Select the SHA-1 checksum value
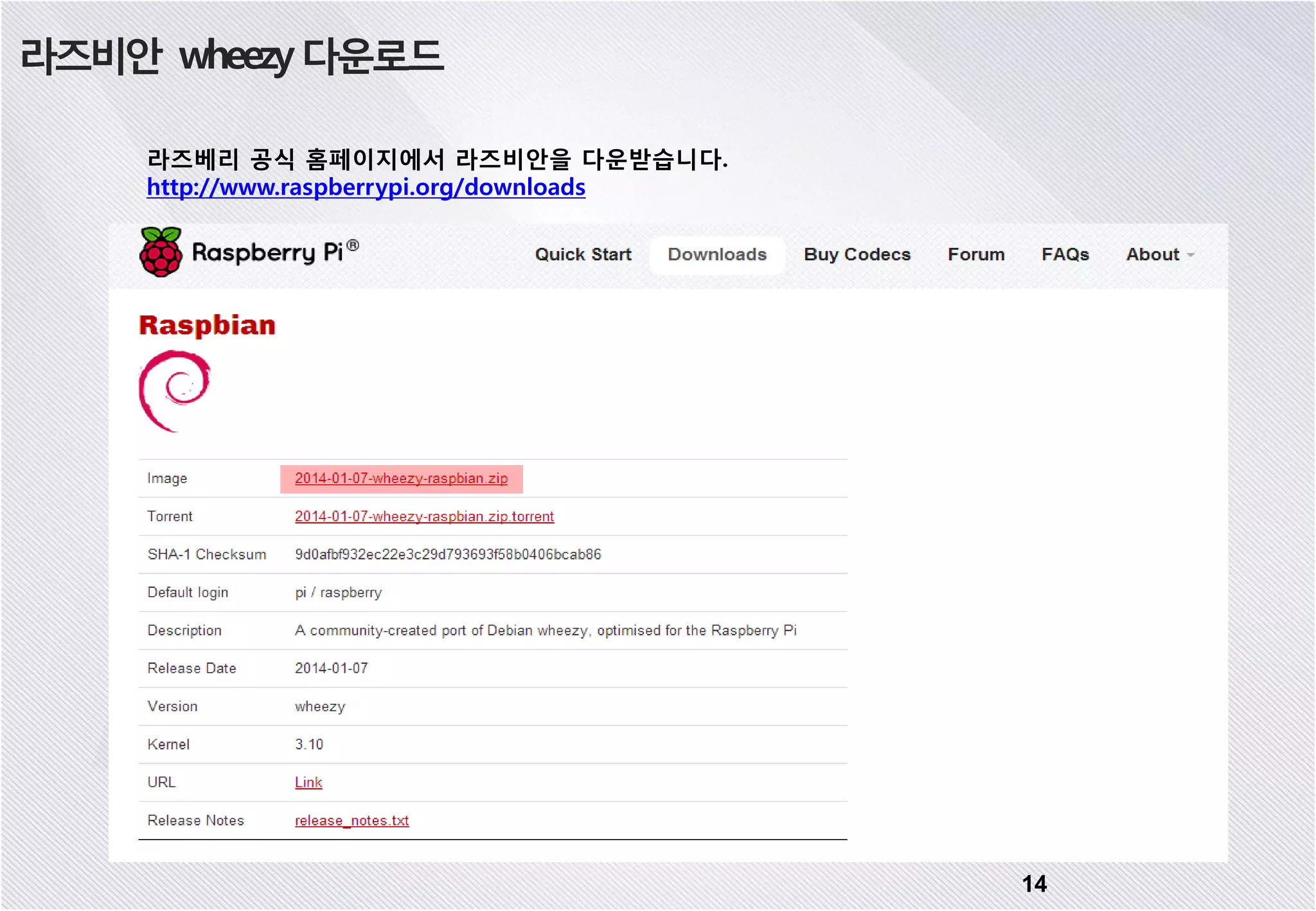The height and width of the screenshot is (911, 1316). click(448, 554)
